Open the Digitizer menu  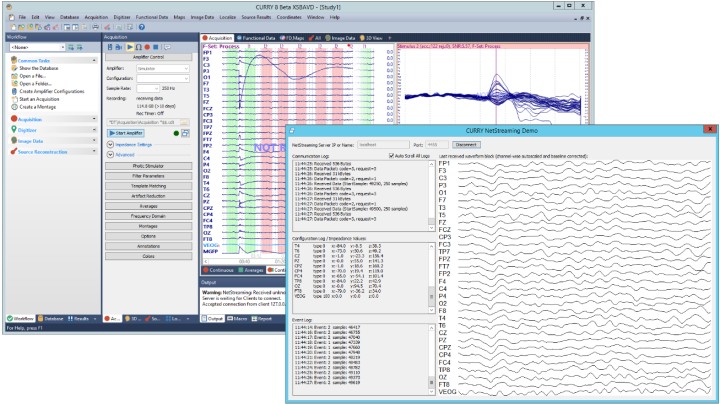tap(122, 17)
